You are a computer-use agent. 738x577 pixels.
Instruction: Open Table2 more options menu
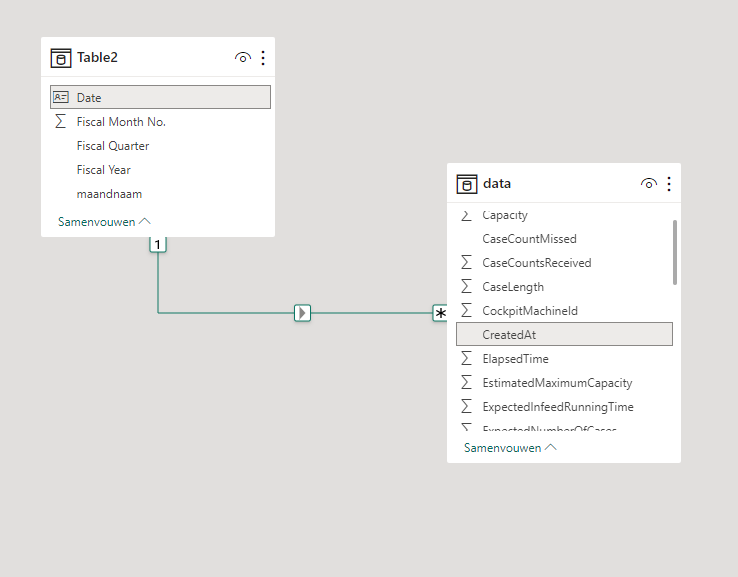(x=263, y=58)
